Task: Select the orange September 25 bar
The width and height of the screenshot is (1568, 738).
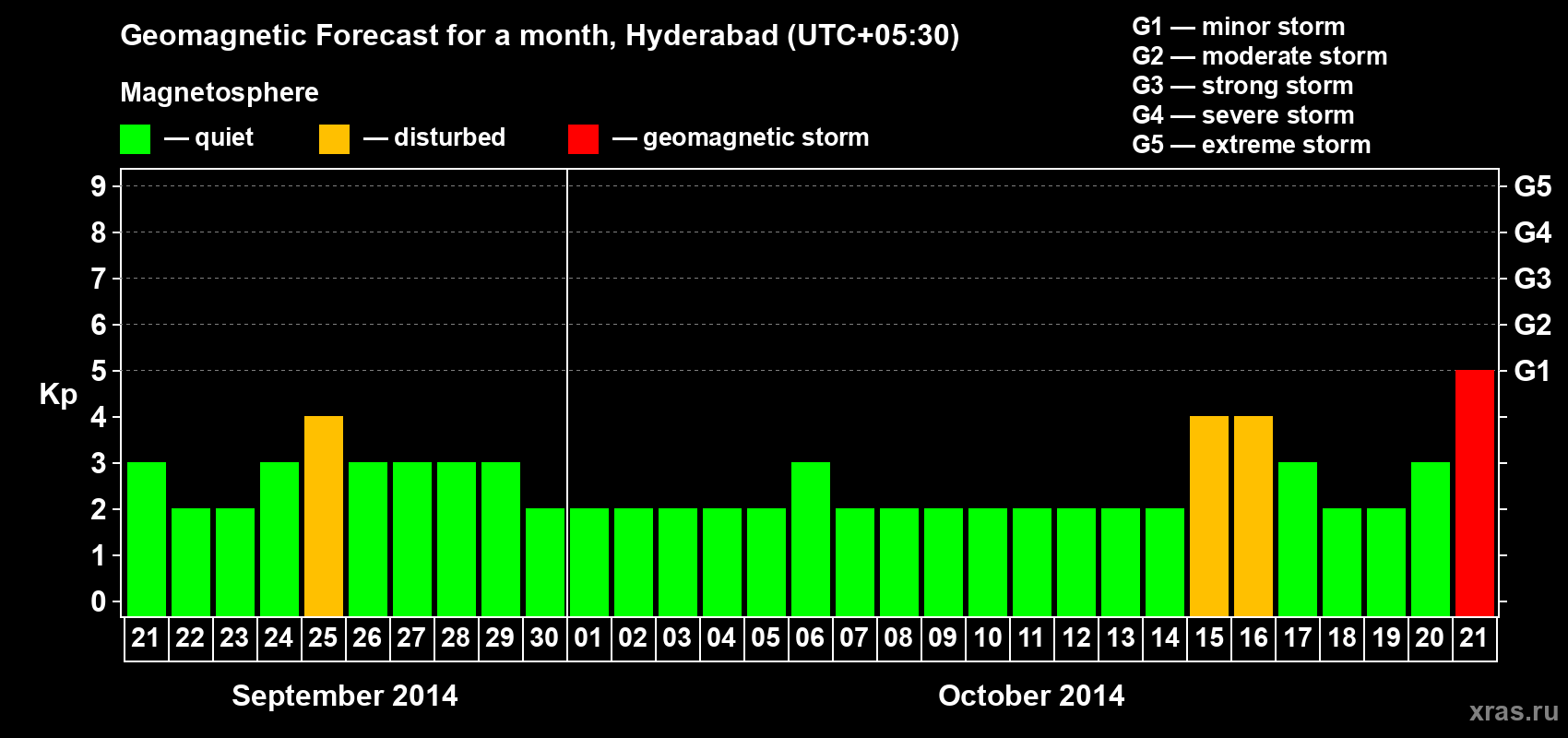Action: pyautogui.click(x=323, y=516)
